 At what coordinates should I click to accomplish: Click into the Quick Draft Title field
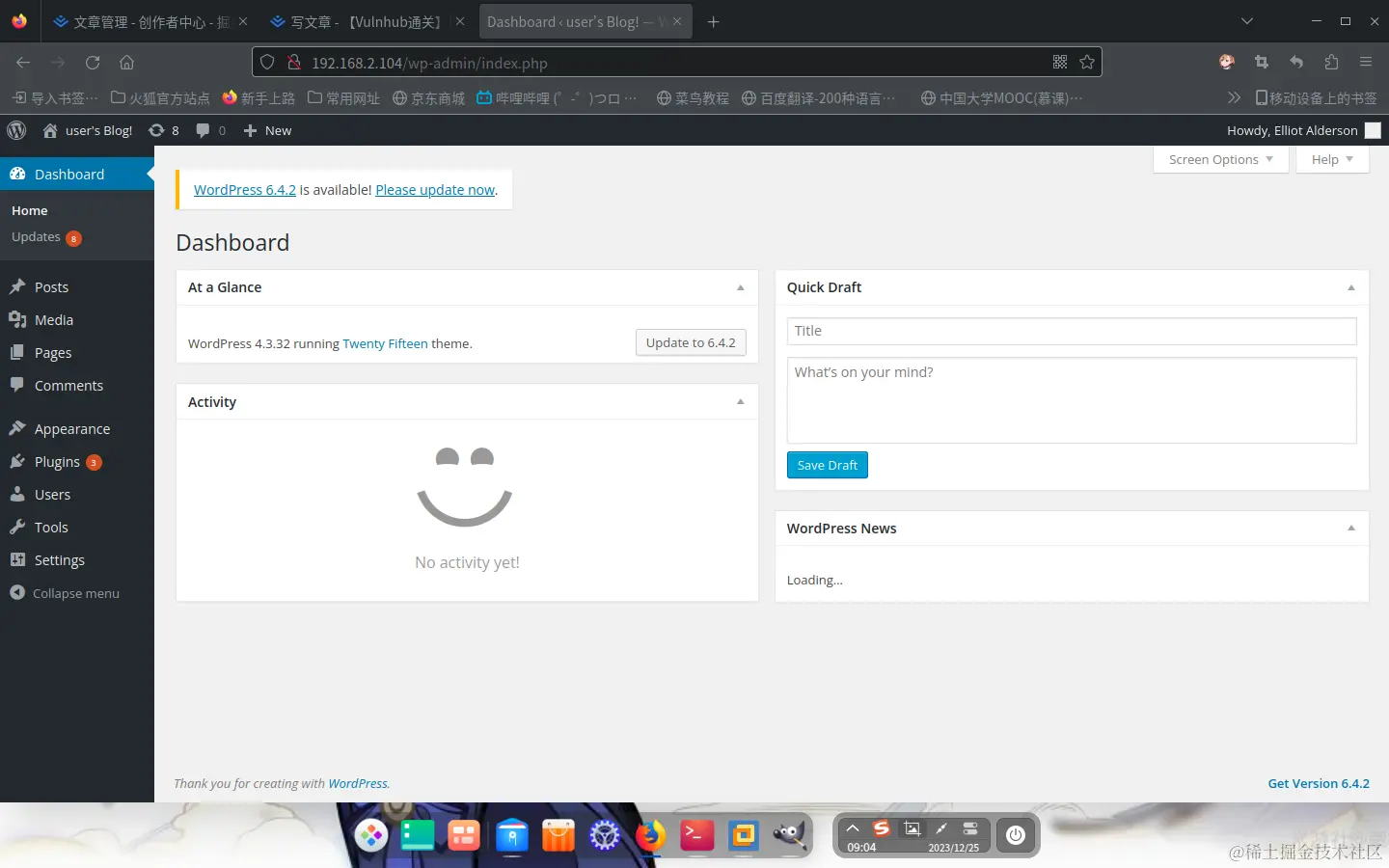(x=1072, y=331)
